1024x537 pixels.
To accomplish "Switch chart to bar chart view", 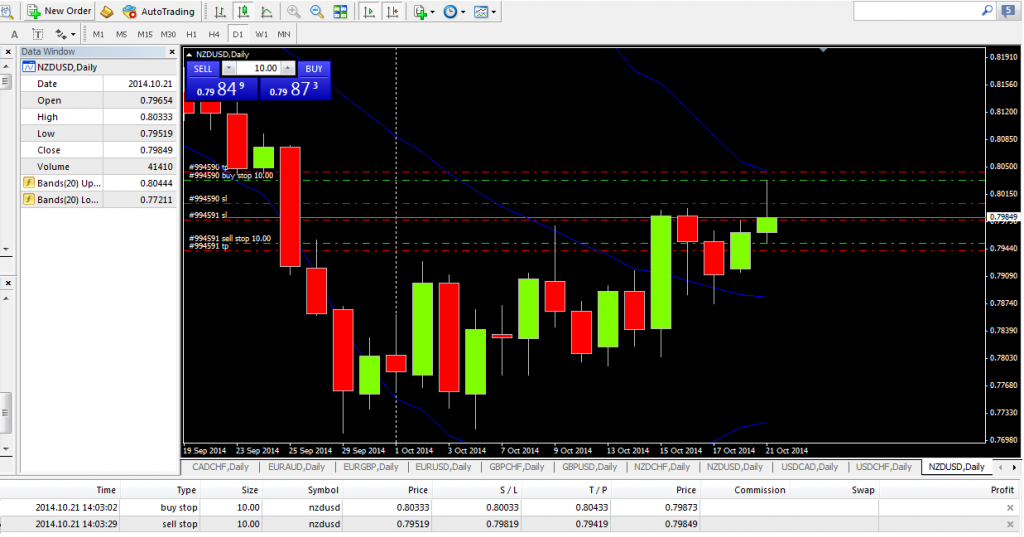I will pyautogui.click(x=220, y=12).
